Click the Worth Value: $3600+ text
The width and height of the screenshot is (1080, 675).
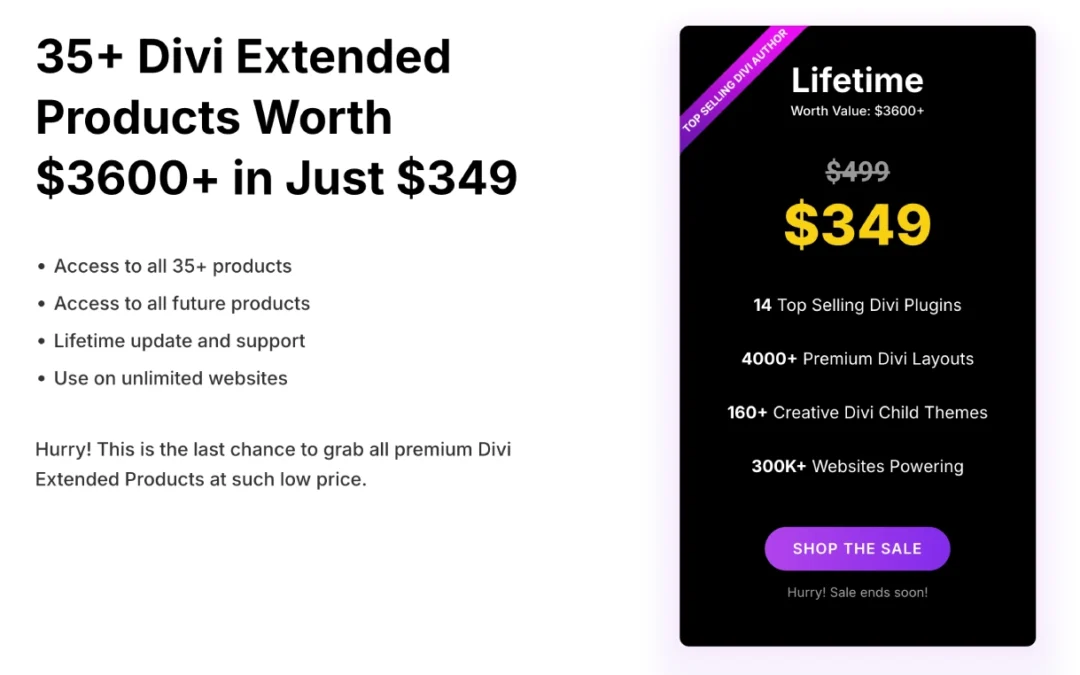pos(857,111)
